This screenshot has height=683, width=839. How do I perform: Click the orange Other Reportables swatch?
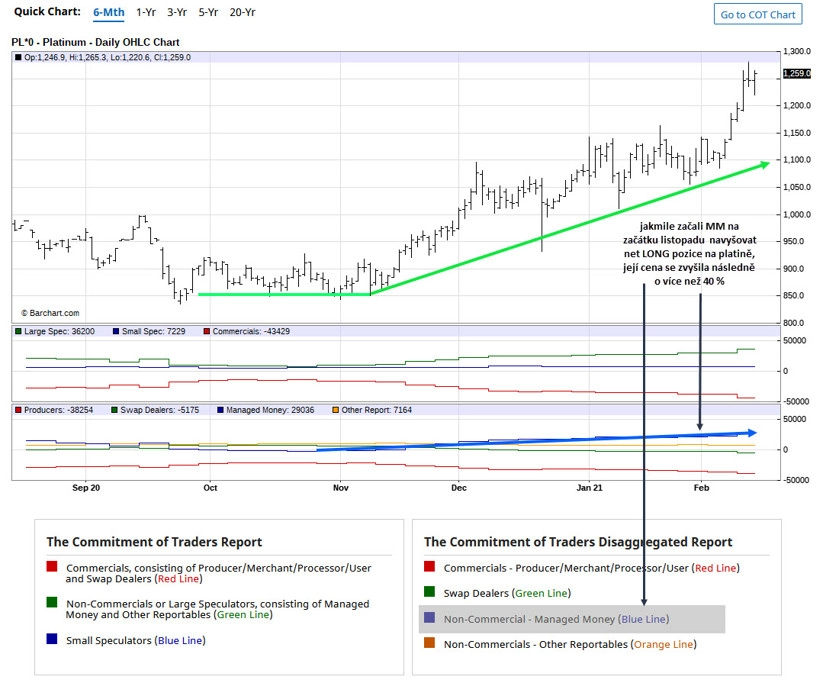click(429, 643)
